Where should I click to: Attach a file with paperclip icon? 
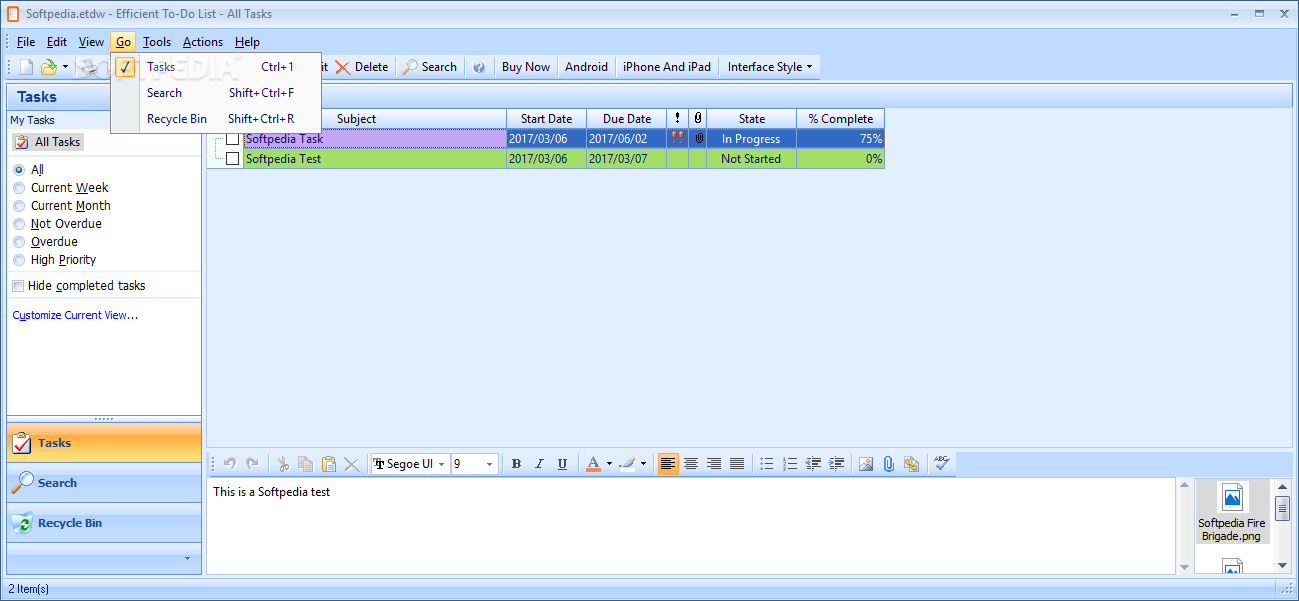(888, 464)
